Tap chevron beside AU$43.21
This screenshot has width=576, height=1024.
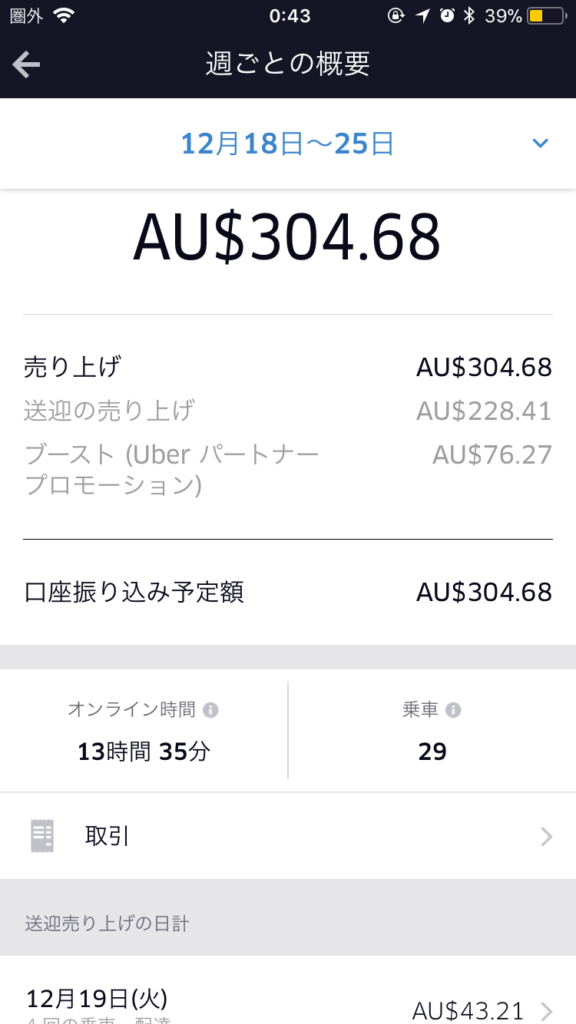click(x=547, y=1010)
